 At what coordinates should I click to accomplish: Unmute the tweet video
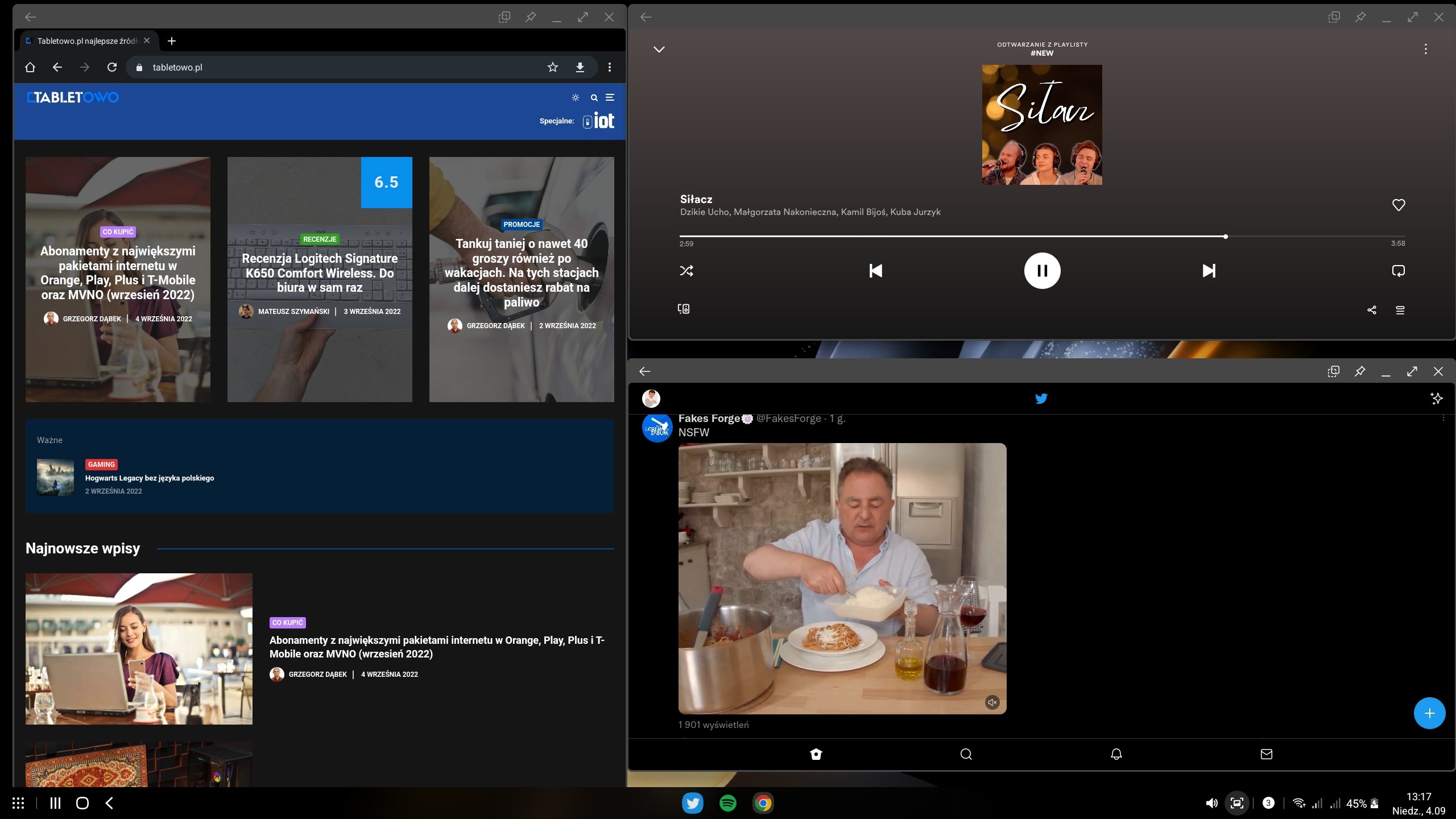point(992,702)
